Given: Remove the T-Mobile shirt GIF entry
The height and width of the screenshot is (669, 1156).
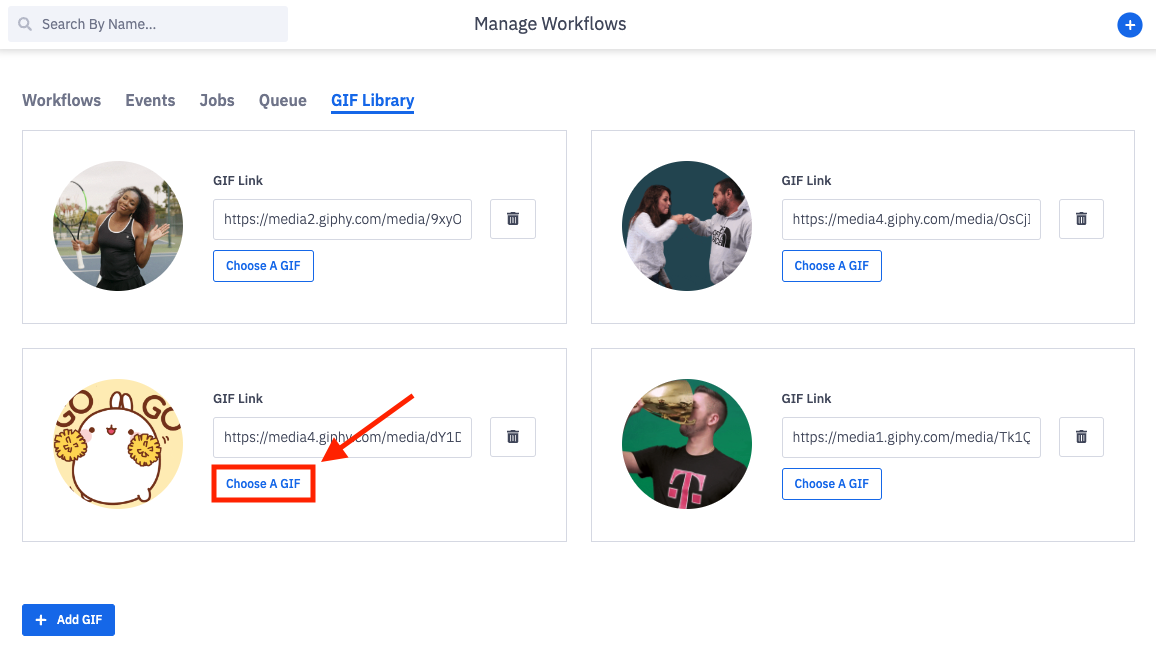Looking at the screenshot, I should 1081,437.
